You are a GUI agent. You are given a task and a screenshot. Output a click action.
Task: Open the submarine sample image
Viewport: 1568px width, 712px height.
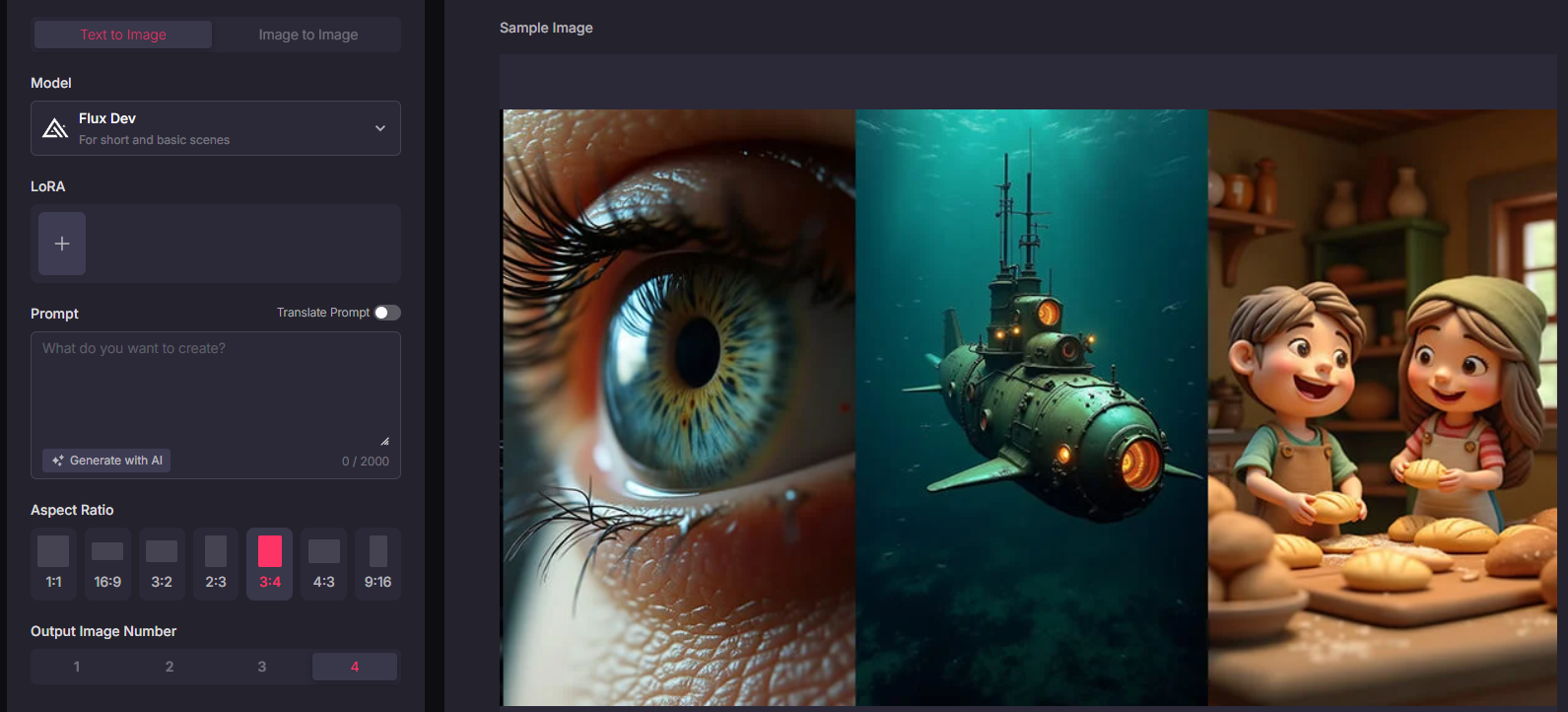(1032, 407)
